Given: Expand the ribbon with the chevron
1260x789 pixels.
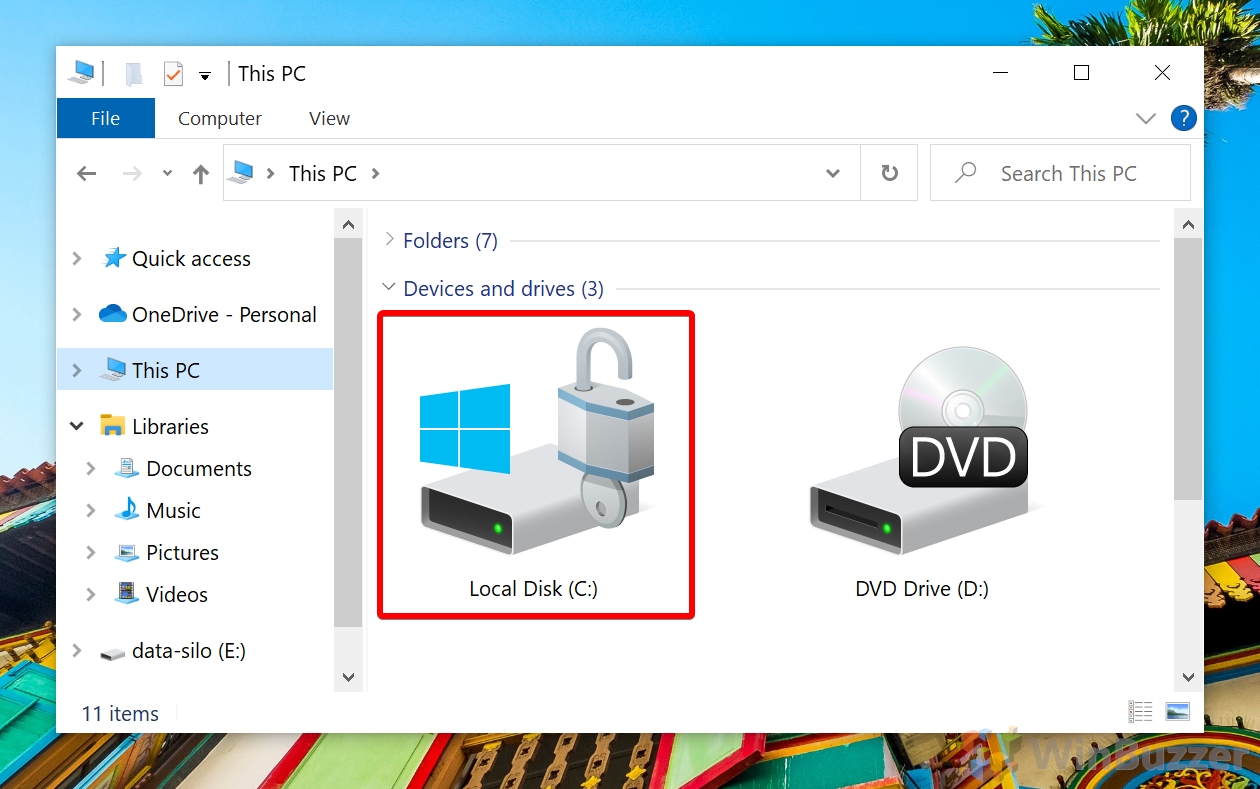Looking at the screenshot, I should tap(1146, 118).
